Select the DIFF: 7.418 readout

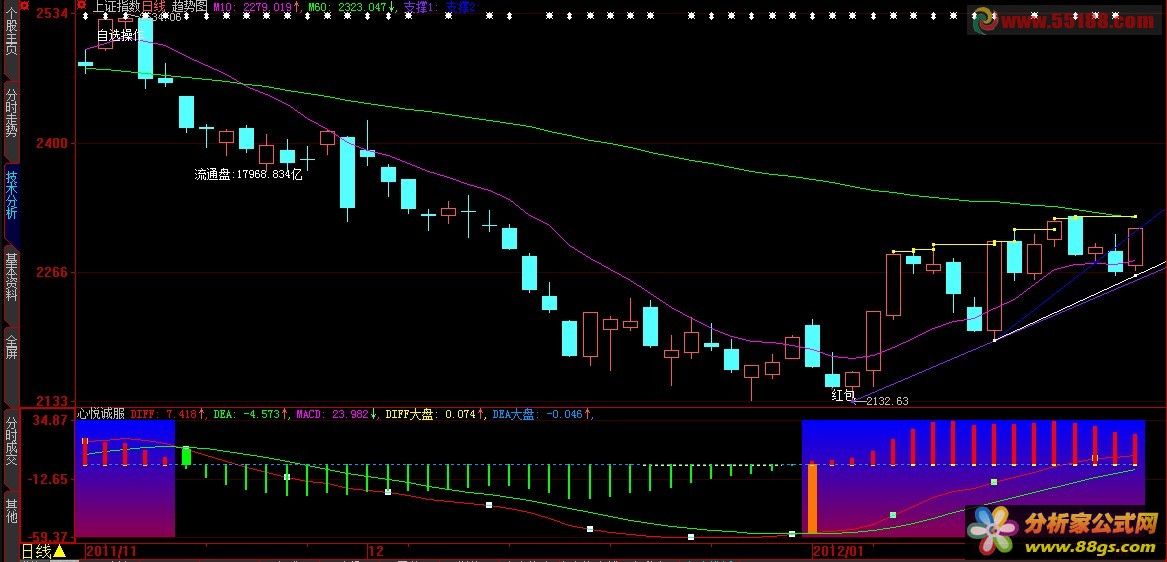coord(169,414)
